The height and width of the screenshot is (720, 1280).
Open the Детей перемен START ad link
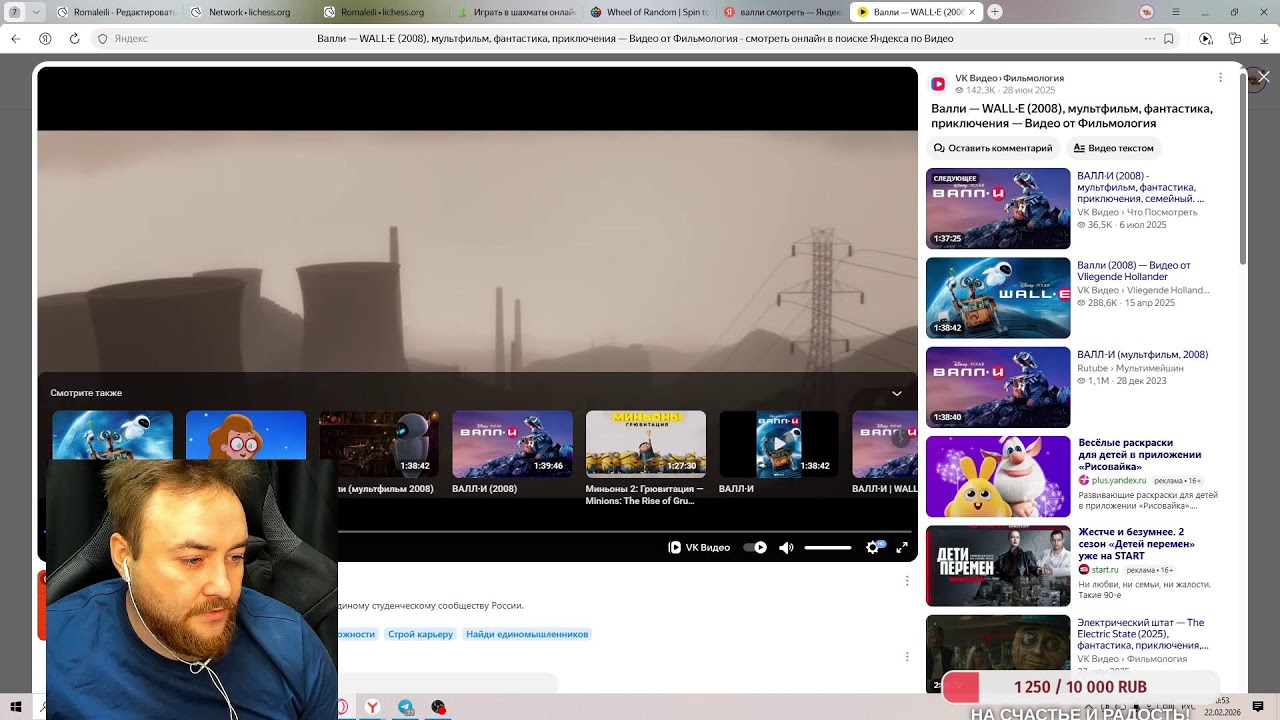(x=1136, y=544)
